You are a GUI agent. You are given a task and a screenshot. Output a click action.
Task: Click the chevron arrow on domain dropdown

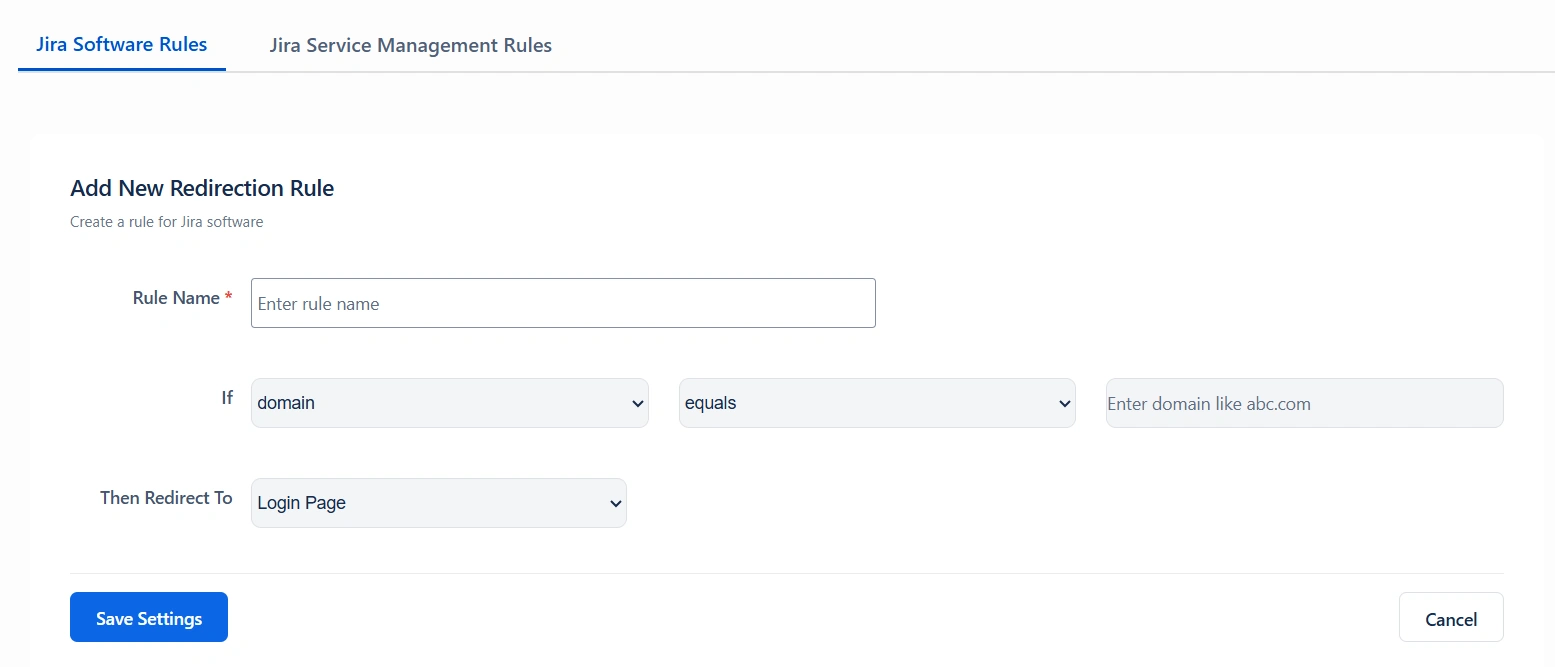(x=637, y=404)
